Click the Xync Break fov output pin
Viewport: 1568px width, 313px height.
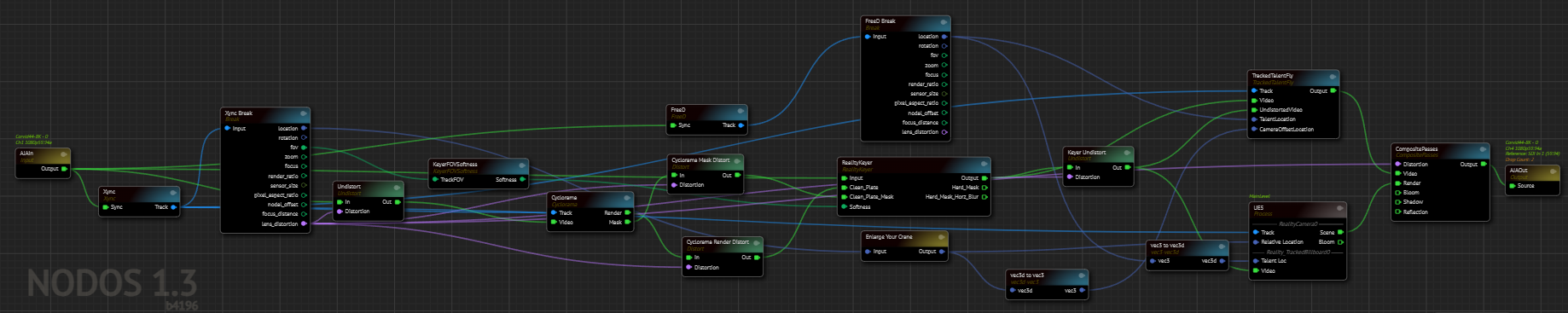pos(304,148)
